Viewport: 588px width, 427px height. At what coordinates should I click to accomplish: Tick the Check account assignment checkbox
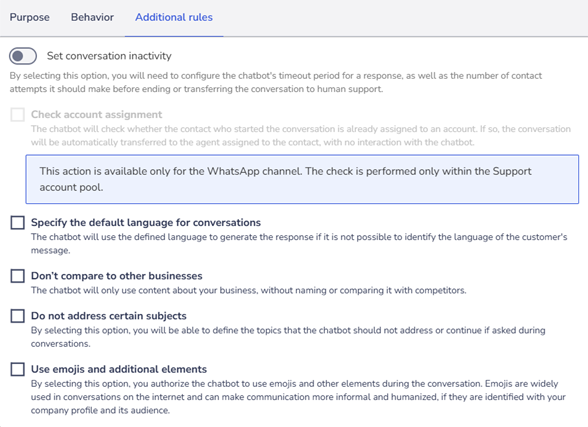(x=18, y=114)
